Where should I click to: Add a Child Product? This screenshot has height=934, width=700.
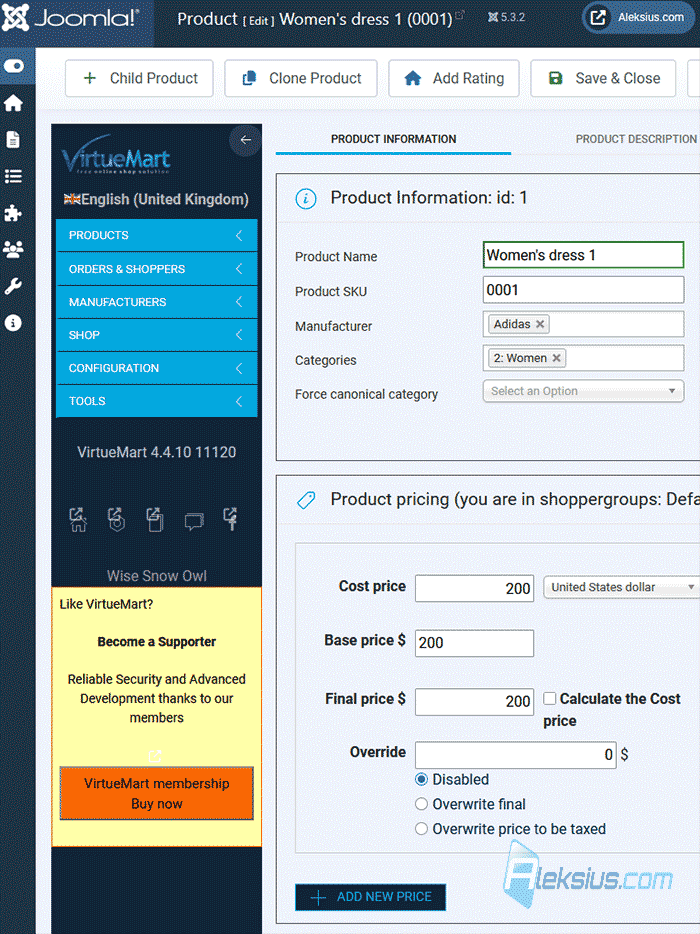click(139, 78)
